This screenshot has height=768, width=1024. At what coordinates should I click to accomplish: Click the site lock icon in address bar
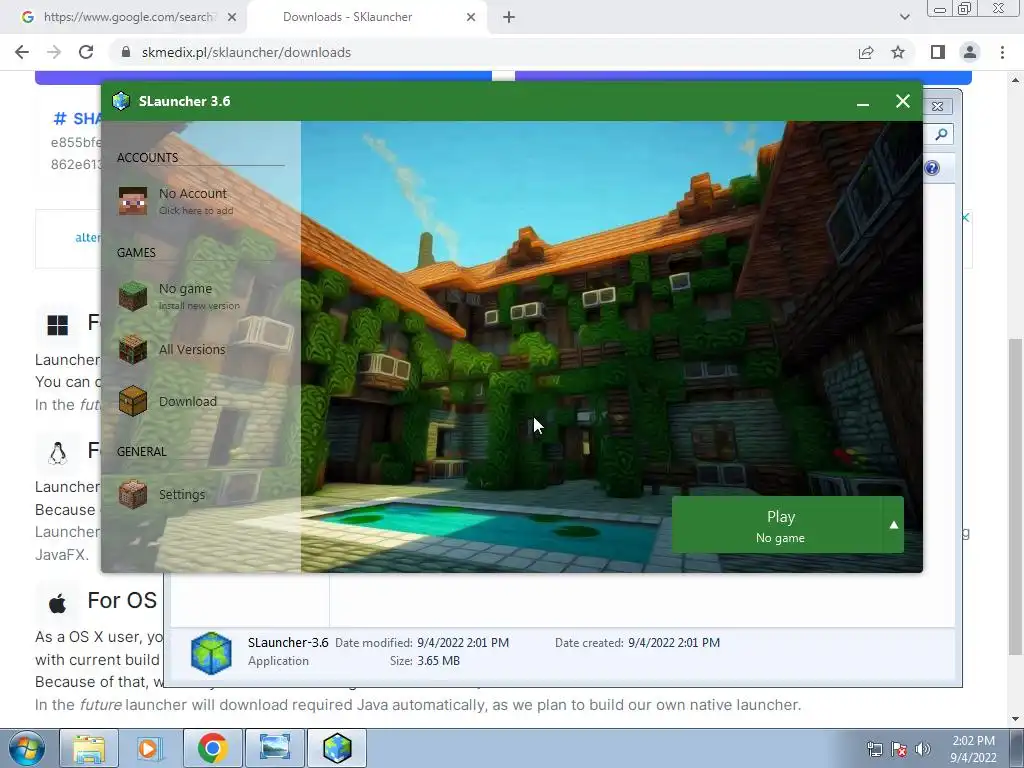pyautogui.click(x=126, y=52)
